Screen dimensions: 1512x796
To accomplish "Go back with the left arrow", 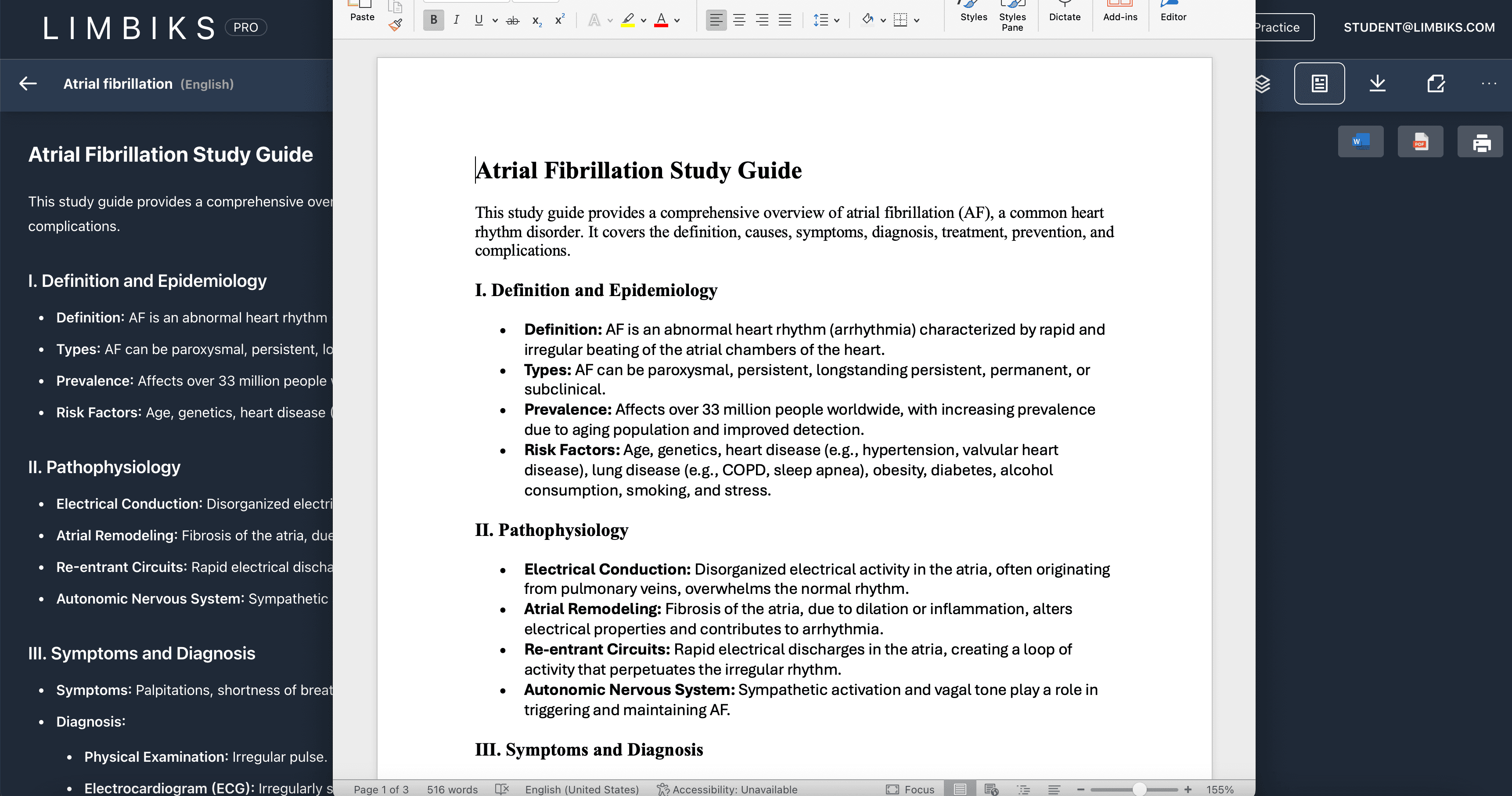I will pos(28,84).
